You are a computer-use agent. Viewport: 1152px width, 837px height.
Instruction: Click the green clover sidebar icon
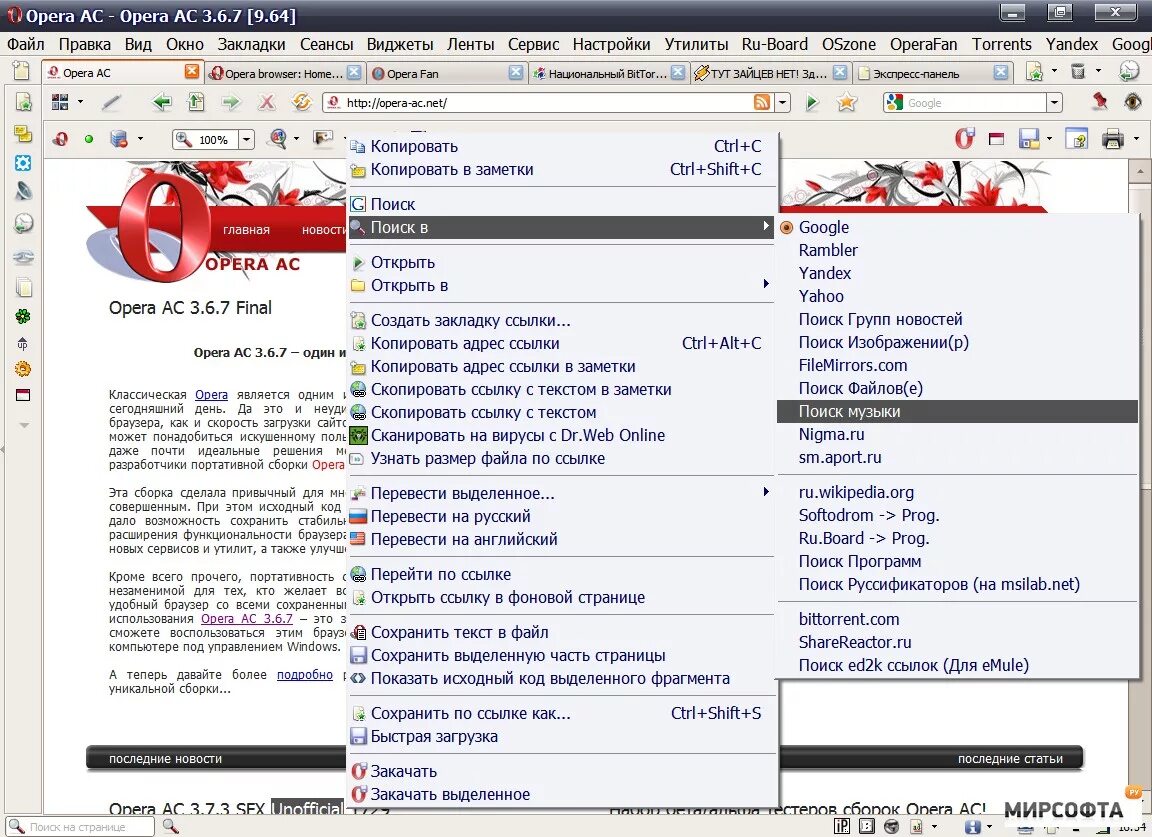pos(24,317)
